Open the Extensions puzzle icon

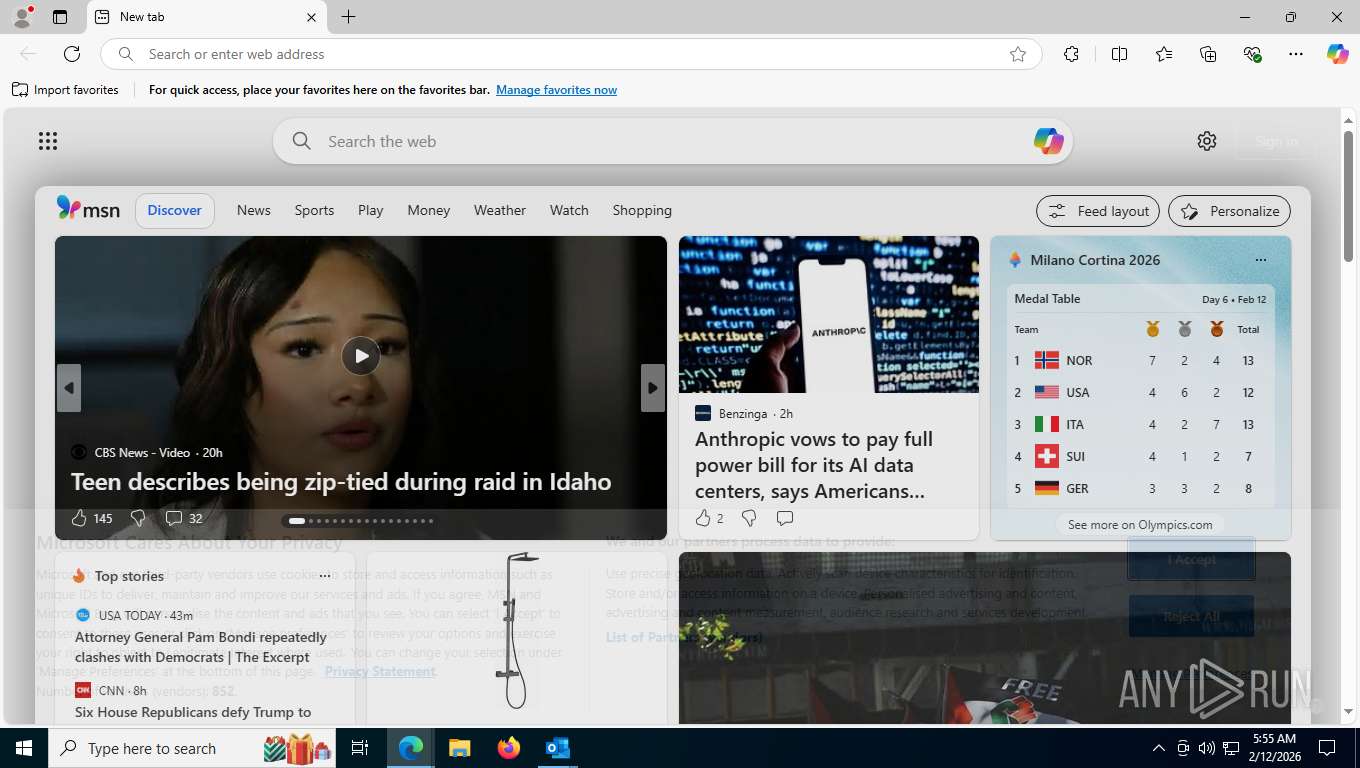[1071, 54]
